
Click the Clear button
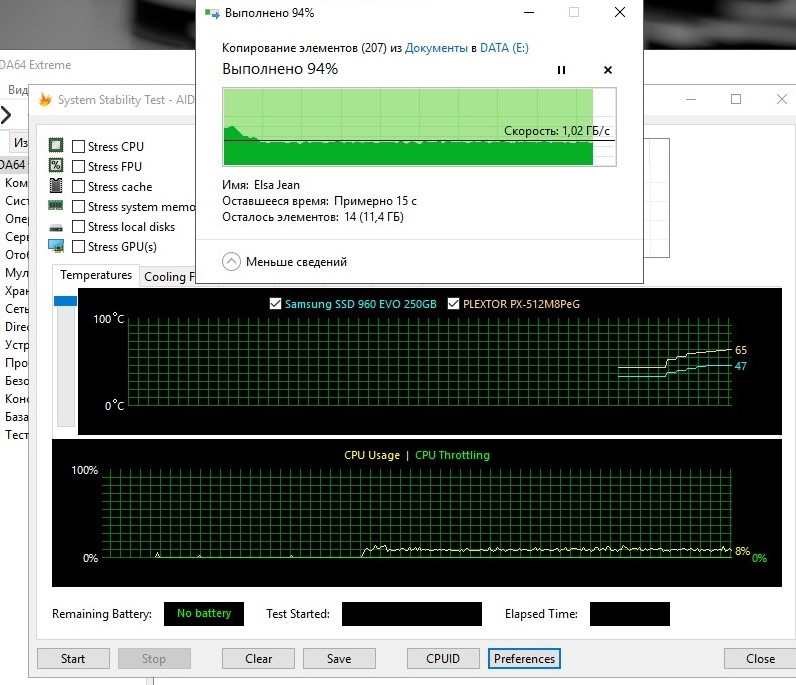tap(258, 659)
